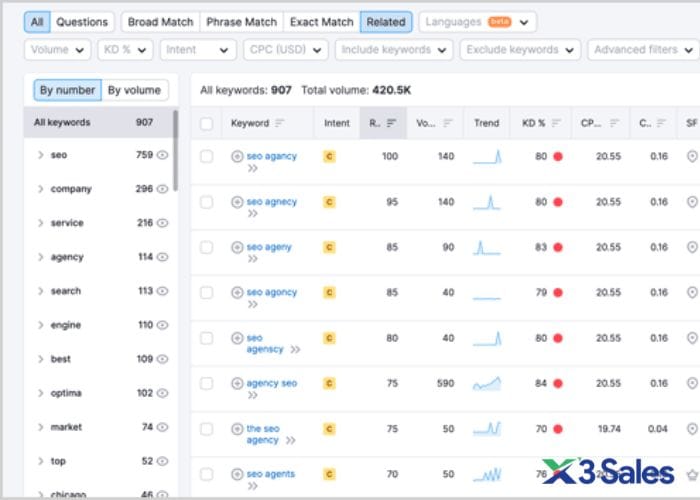
Task: Click double-arrow icon under 'seo ageny'
Action: (x=253, y=259)
